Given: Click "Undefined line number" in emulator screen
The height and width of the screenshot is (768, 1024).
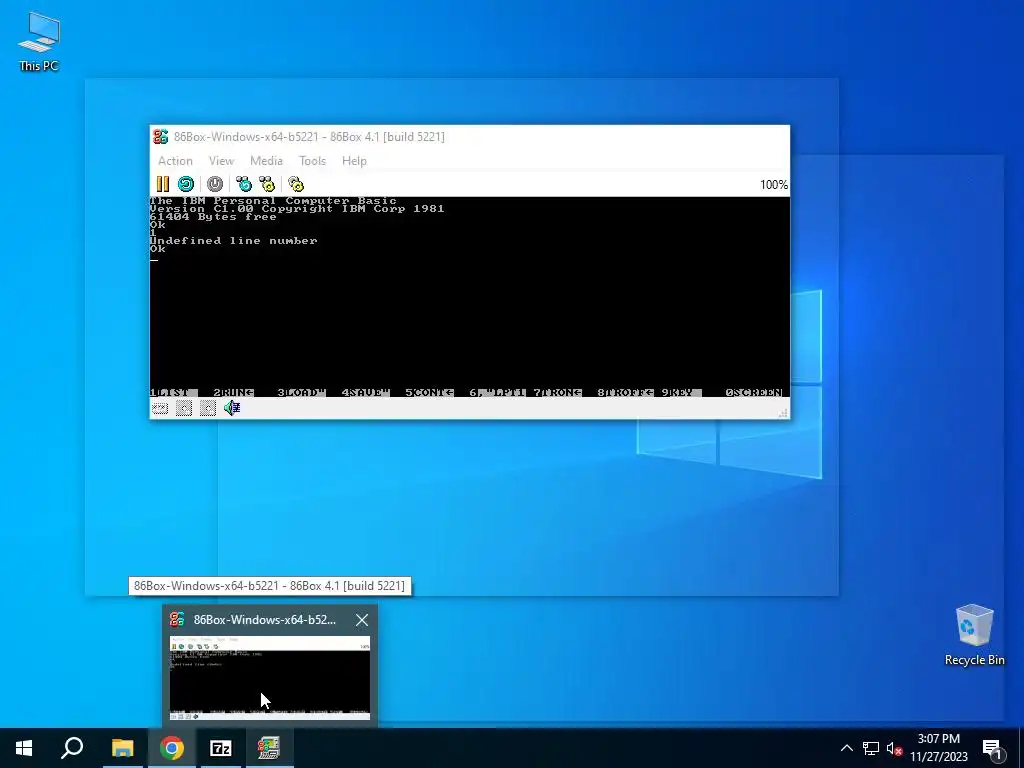Looking at the screenshot, I should click(233, 240).
